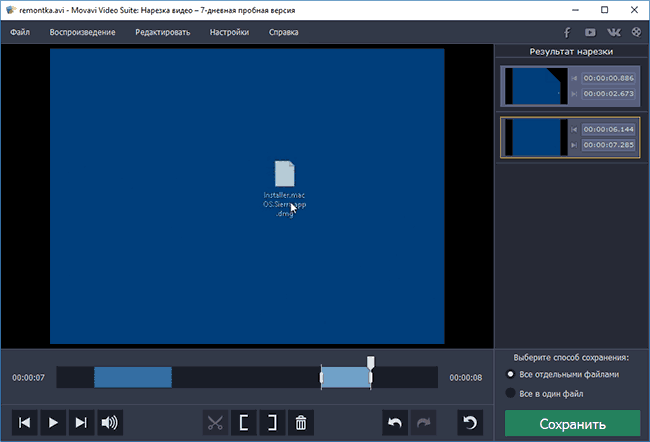This screenshot has width=650, height=442.
Task: Set the fragment end with right bracket
Action: click(270, 423)
